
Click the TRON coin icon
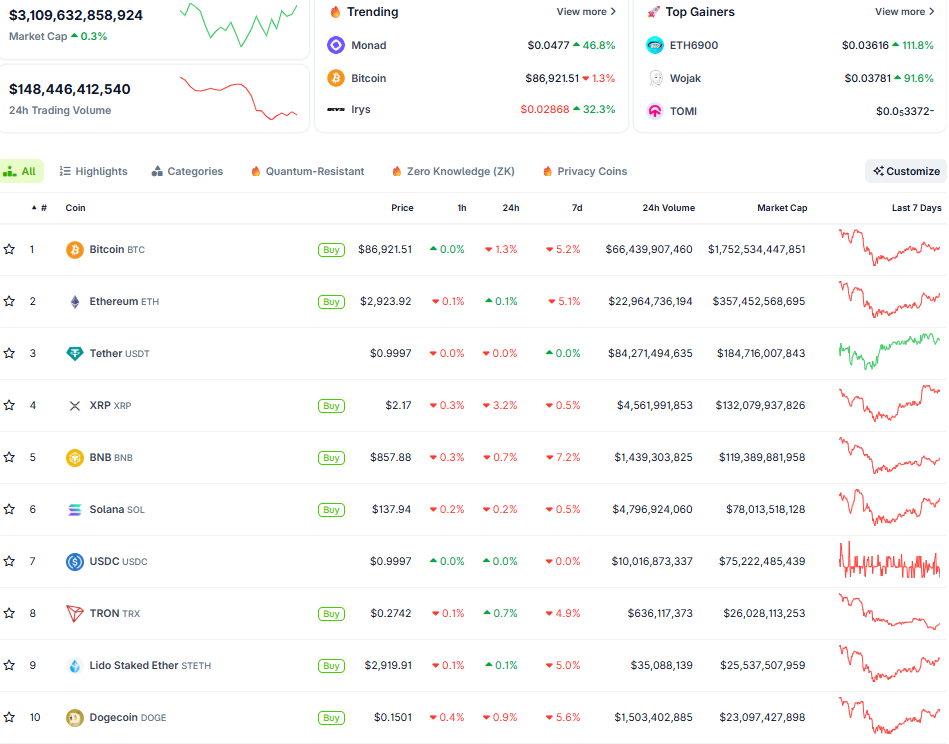(74, 614)
